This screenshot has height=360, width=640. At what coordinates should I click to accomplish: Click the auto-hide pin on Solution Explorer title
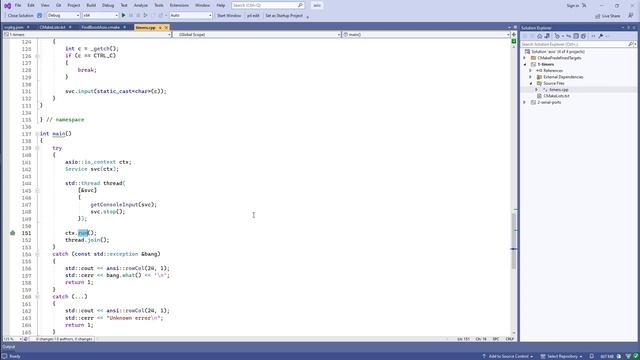629,28
